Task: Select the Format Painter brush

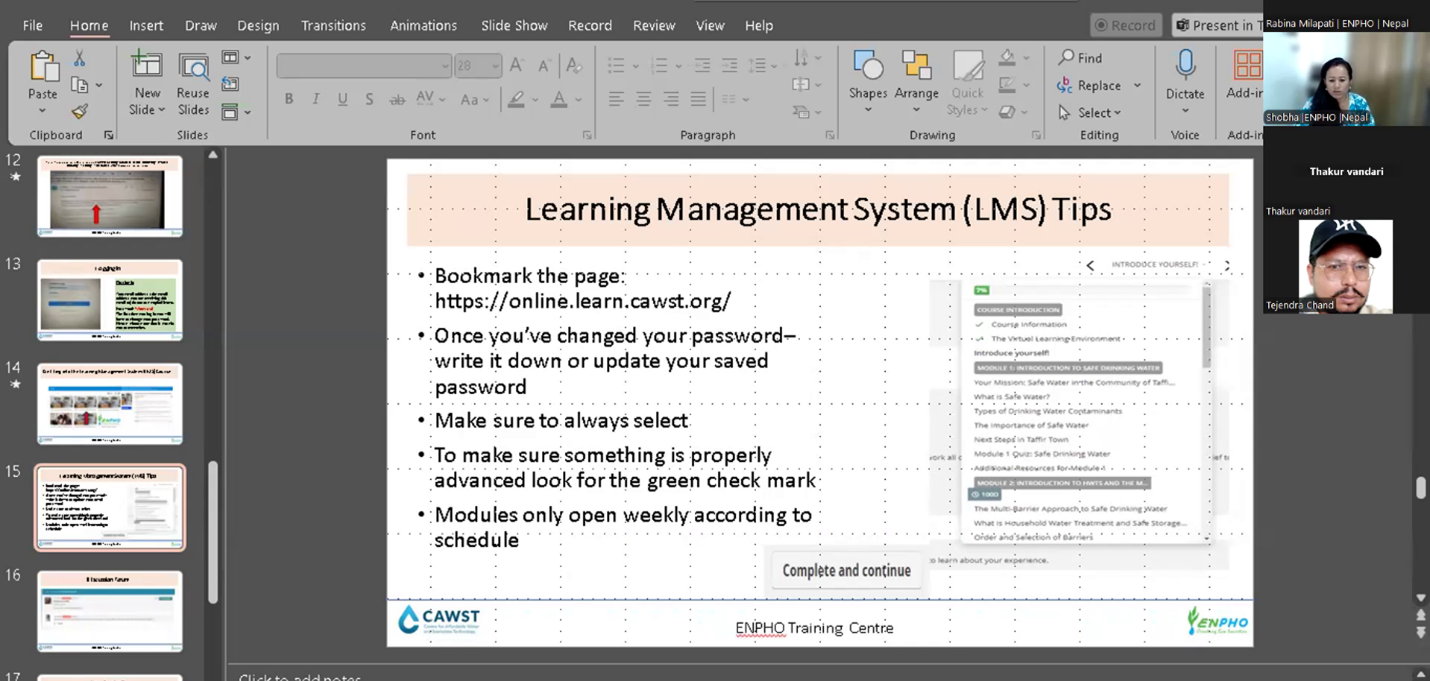Action: 79,112
